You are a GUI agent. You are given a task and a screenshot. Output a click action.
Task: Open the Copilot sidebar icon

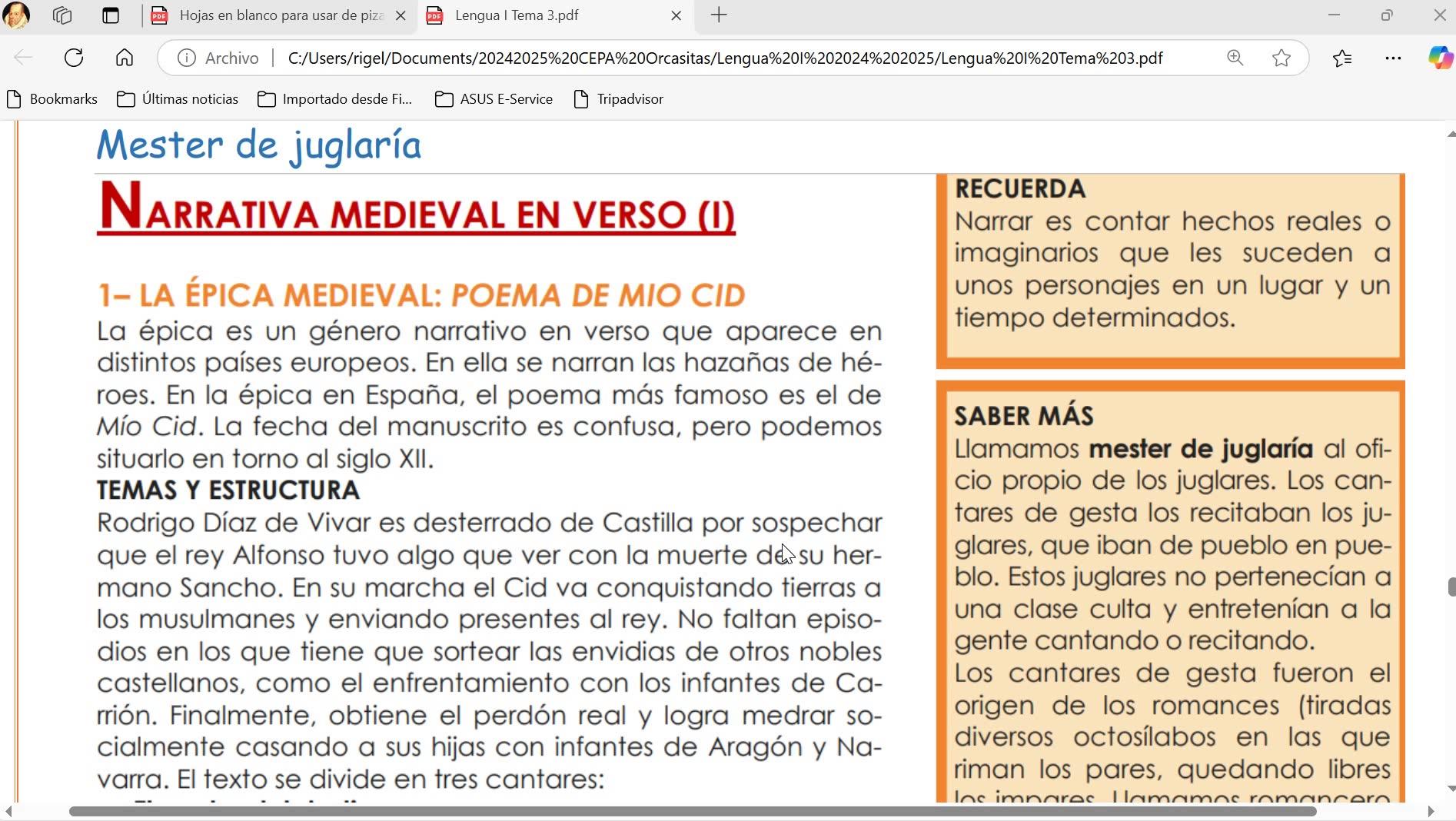point(1441,58)
